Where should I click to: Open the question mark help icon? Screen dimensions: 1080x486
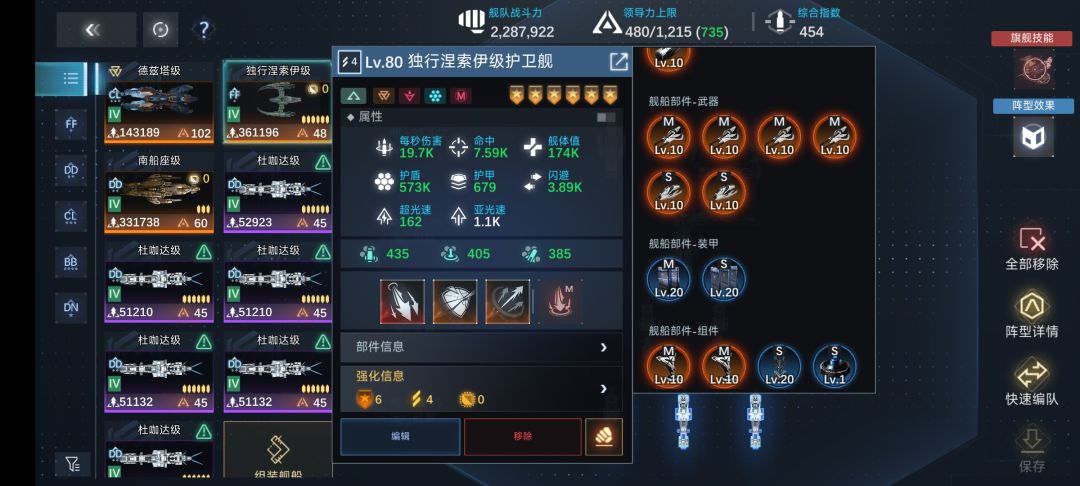(204, 30)
